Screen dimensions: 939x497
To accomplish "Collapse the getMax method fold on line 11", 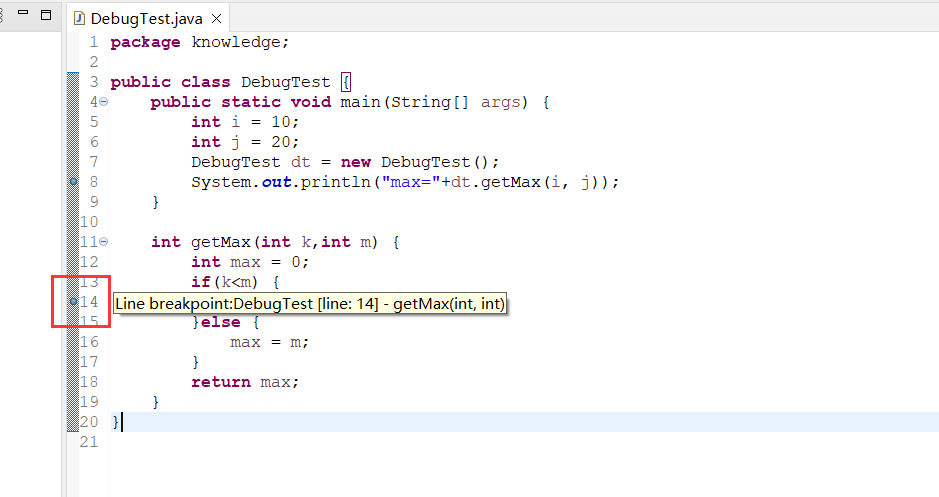I will click(x=104, y=242).
